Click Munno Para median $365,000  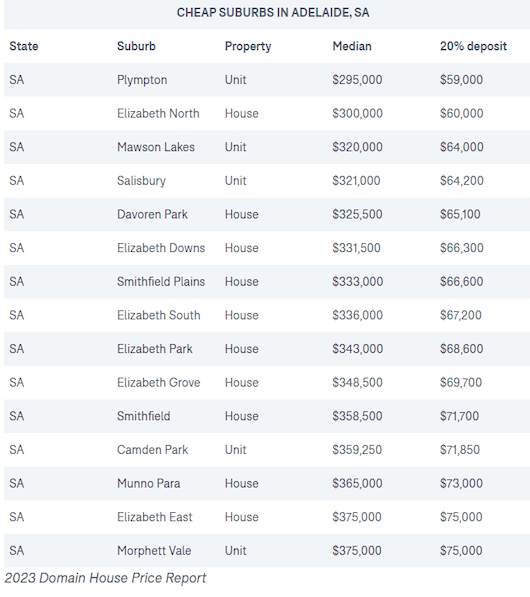click(x=357, y=483)
